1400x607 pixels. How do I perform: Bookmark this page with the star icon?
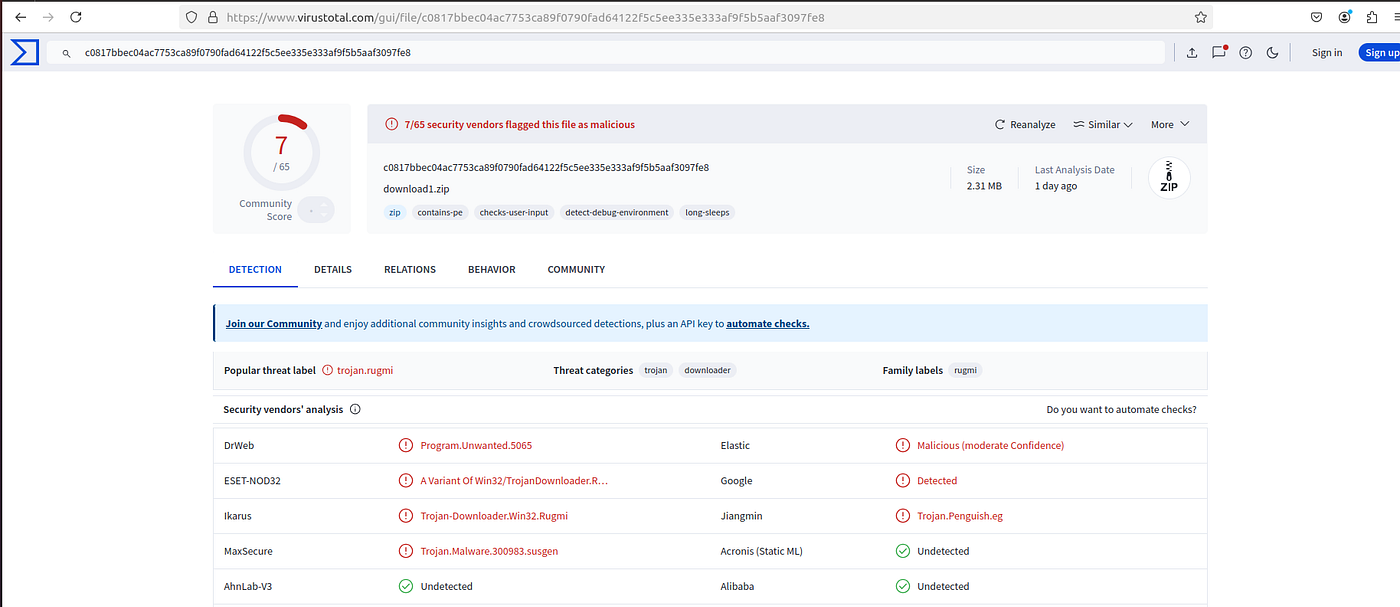point(1200,17)
